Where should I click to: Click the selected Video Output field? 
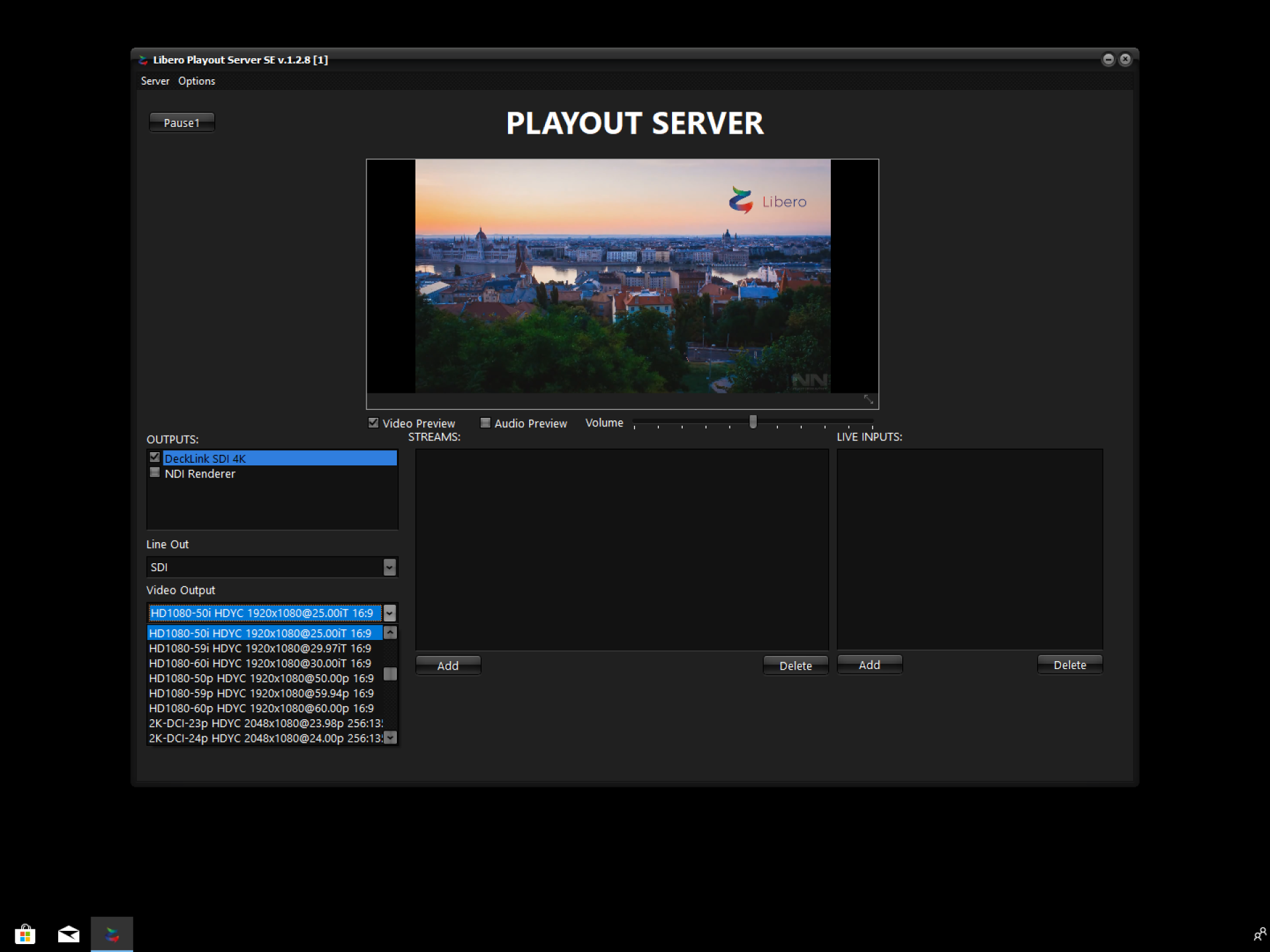pyautogui.click(x=265, y=613)
